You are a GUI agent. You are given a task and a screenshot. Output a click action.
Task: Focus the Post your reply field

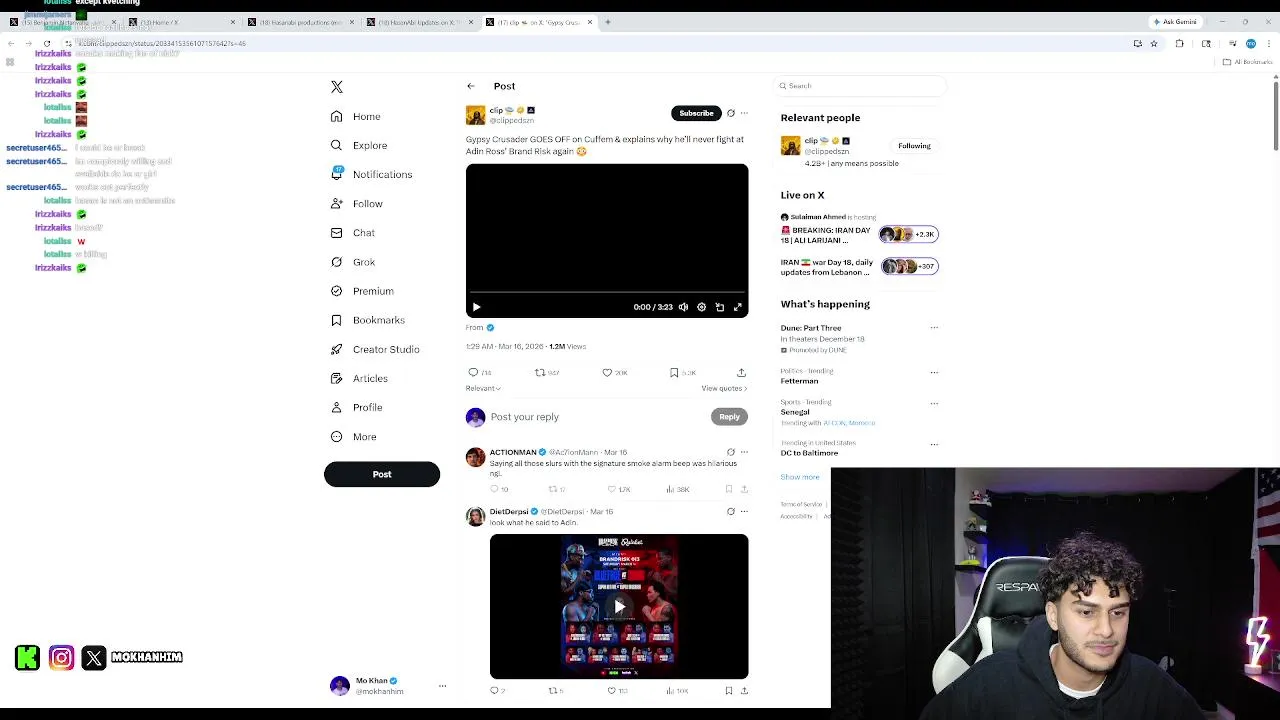click(597, 417)
